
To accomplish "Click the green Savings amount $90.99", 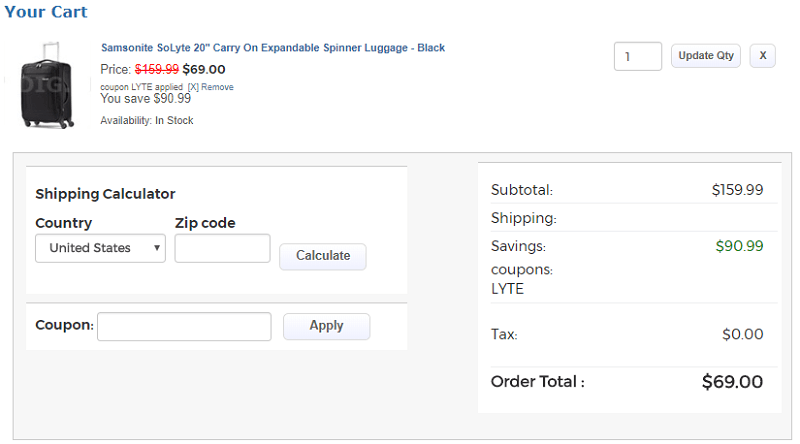I will (739, 246).
